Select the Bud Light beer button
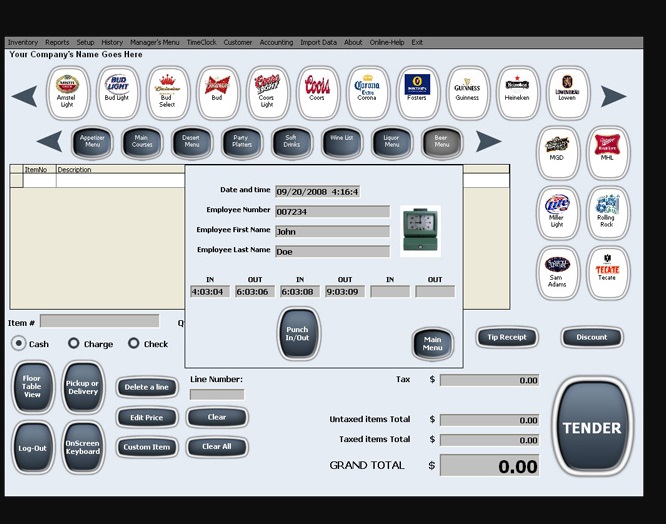 point(118,93)
